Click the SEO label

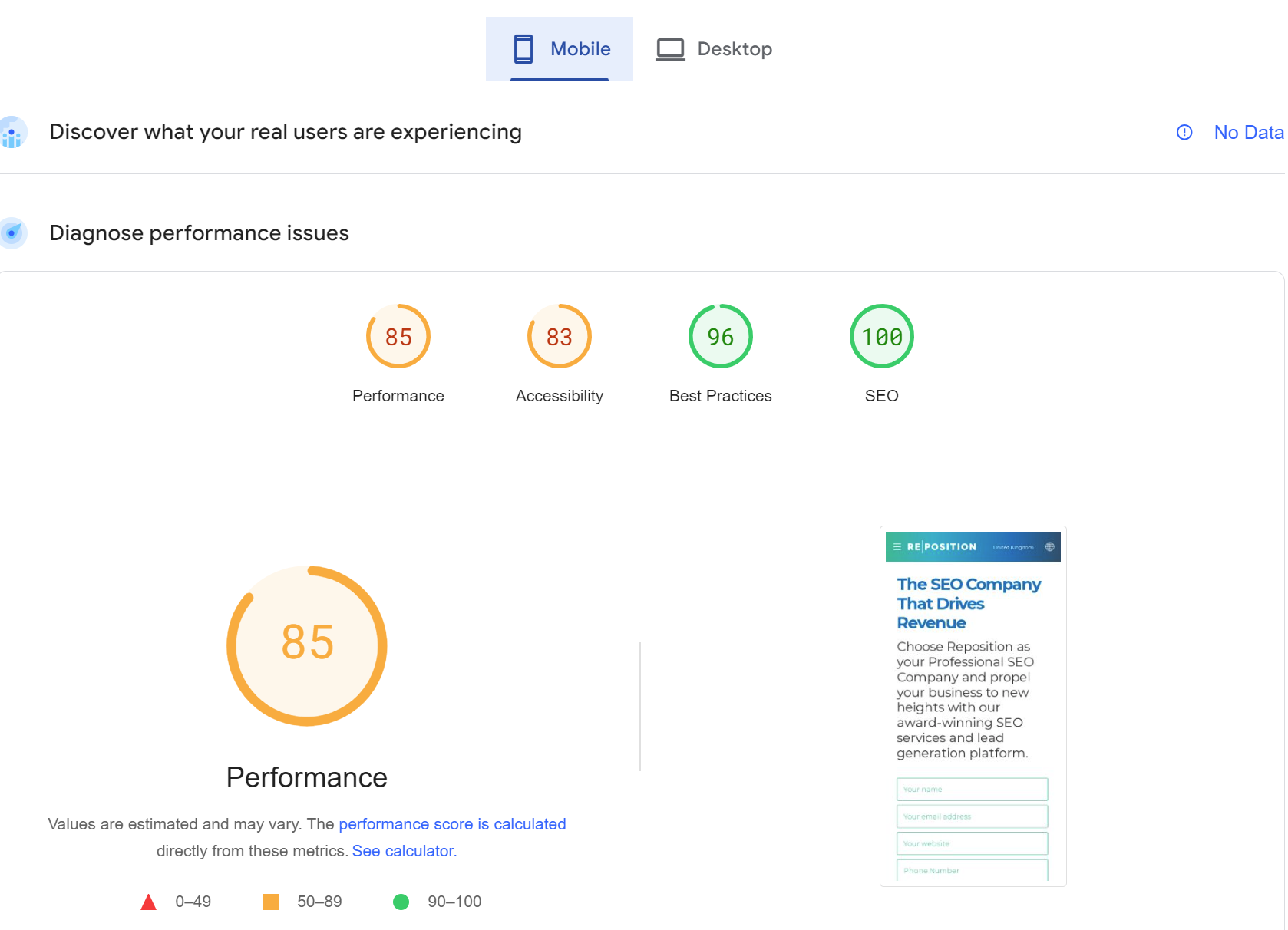coord(882,396)
